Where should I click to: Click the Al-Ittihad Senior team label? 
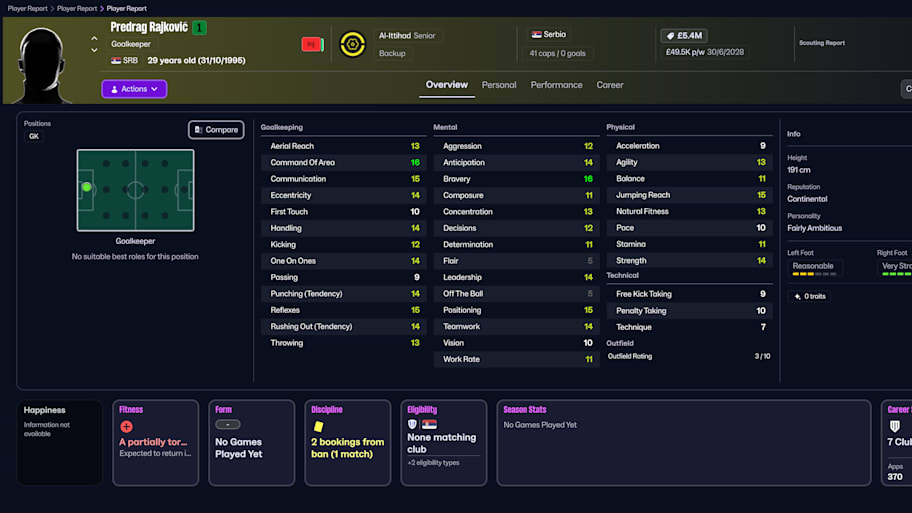407,35
